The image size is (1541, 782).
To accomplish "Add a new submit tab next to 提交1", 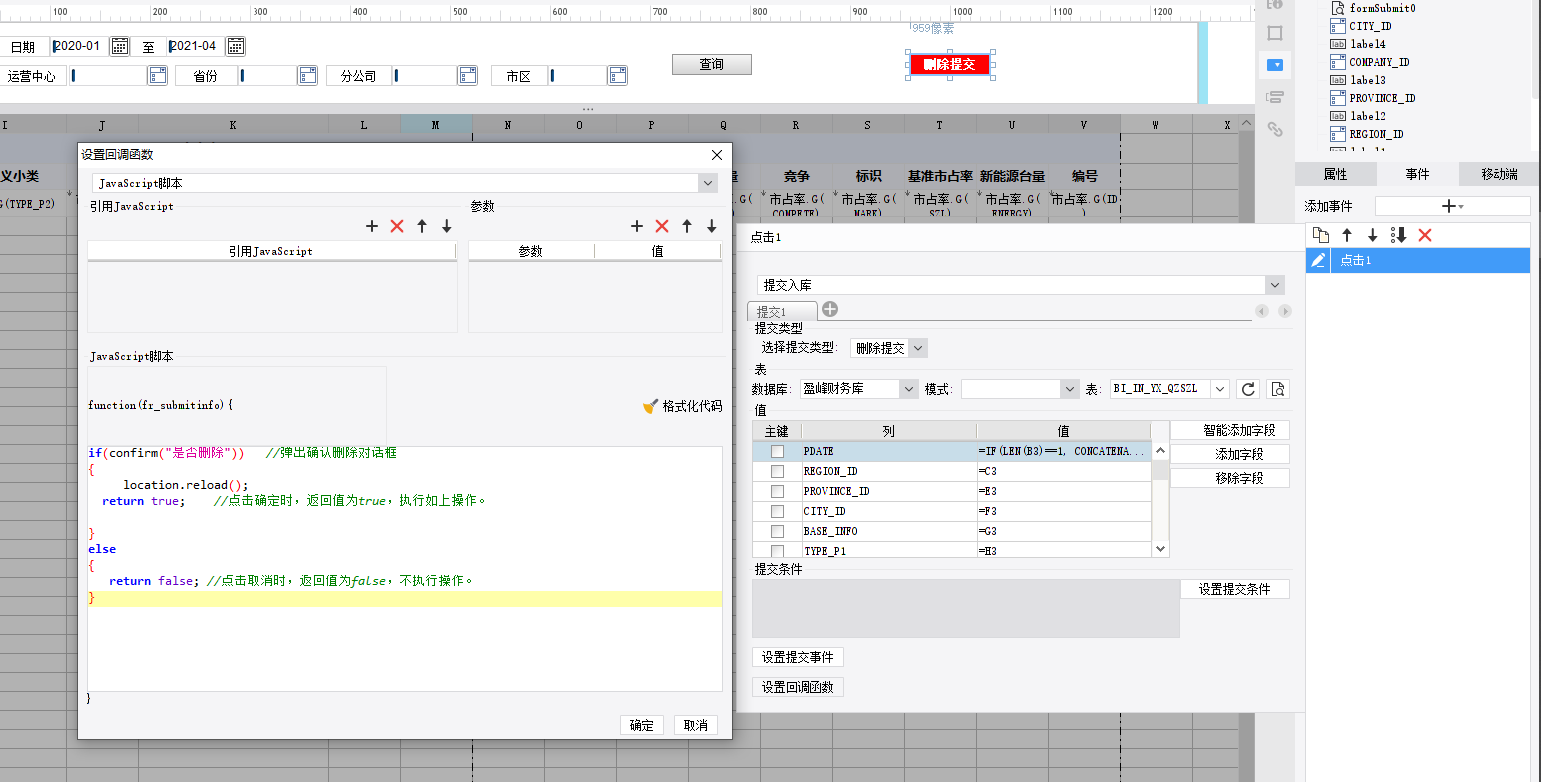I will [x=830, y=309].
